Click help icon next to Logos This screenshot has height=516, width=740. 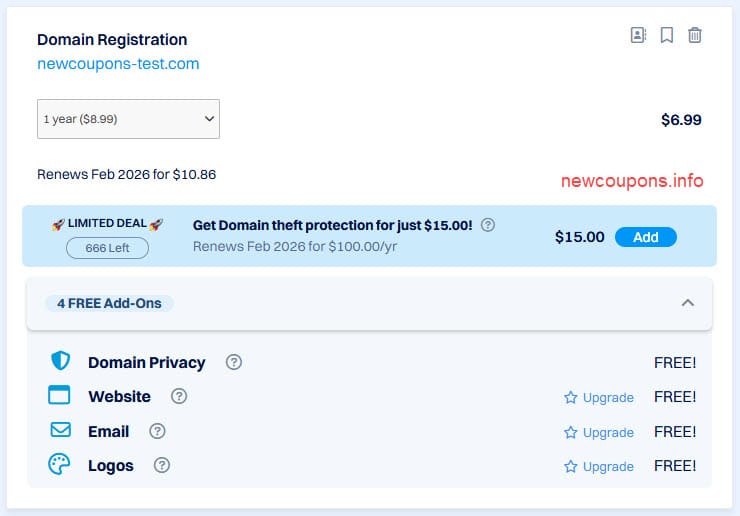pyautogui.click(x=162, y=465)
